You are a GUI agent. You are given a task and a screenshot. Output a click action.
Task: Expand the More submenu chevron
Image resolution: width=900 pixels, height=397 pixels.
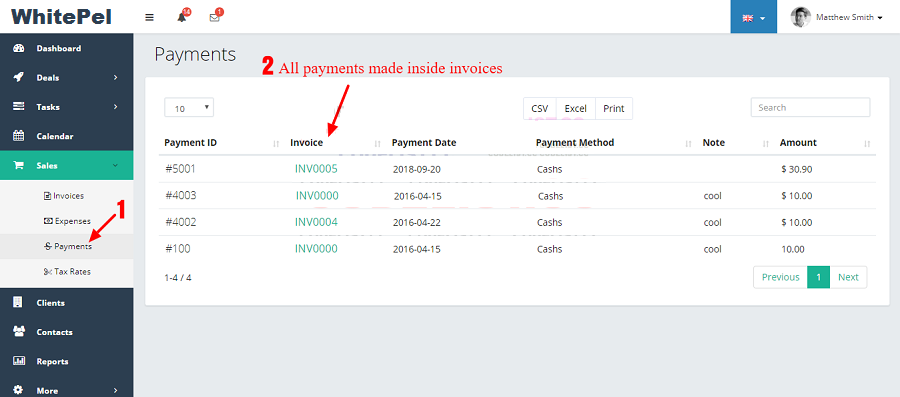tap(115, 390)
